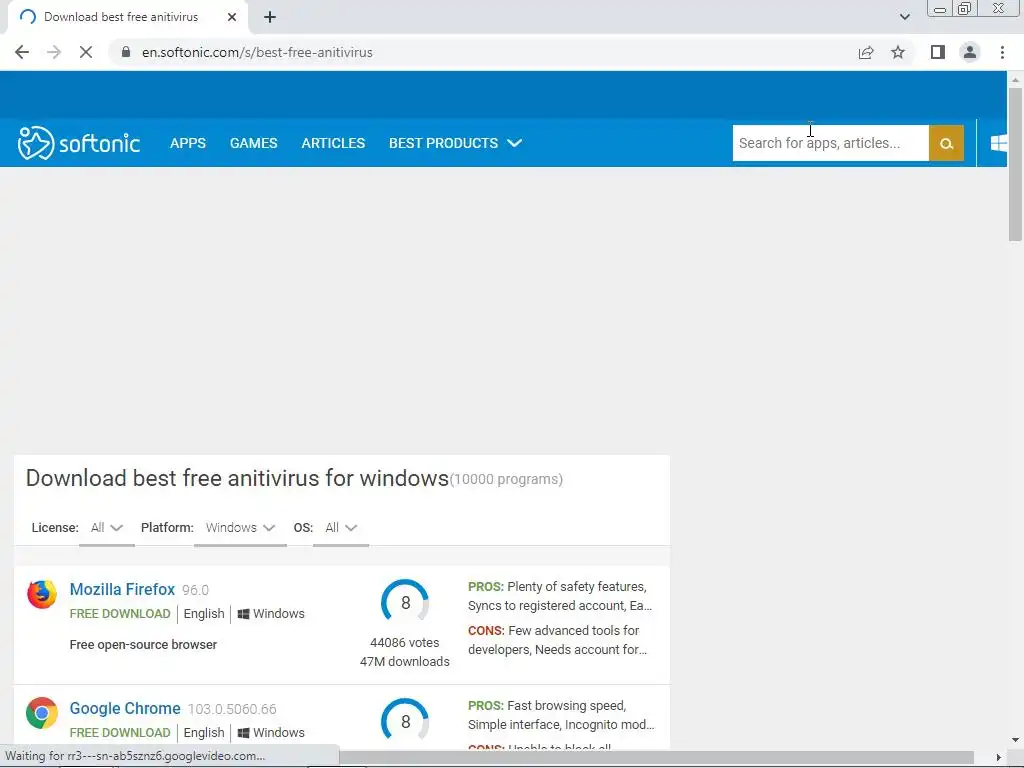
Task: Click the page heading 'Download best free anitivirus for windows'
Action: pyautogui.click(x=237, y=478)
